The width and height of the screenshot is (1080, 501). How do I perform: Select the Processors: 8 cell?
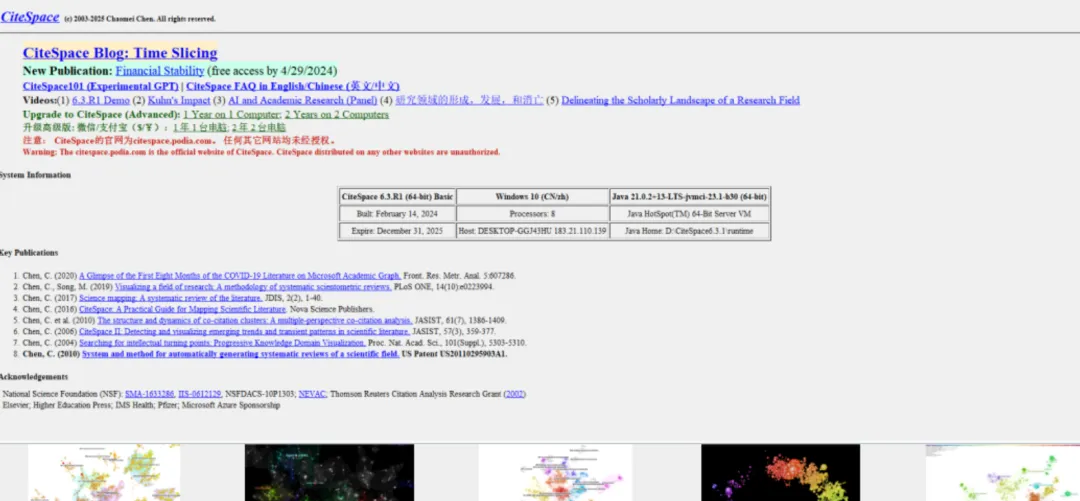pyautogui.click(x=532, y=214)
